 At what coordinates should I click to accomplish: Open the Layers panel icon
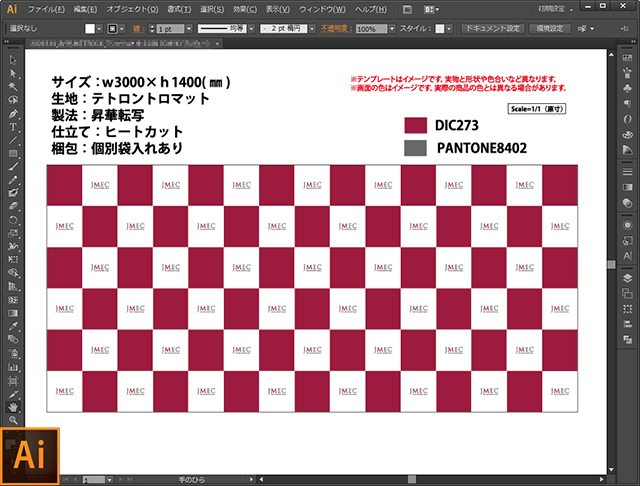(x=626, y=280)
